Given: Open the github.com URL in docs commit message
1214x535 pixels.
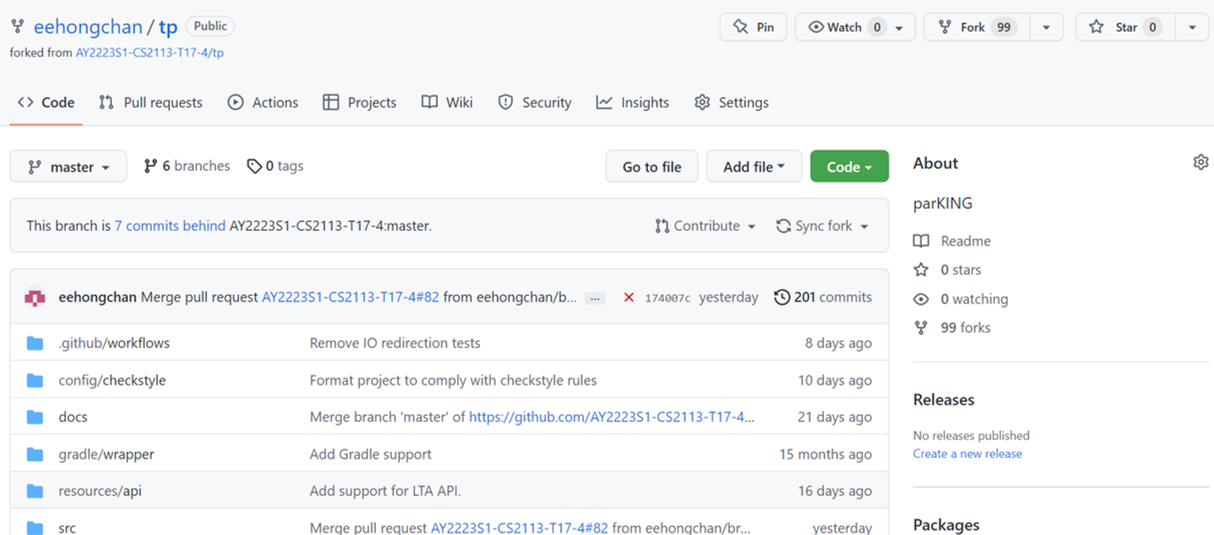Looking at the screenshot, I should click(x=612, y=417).
